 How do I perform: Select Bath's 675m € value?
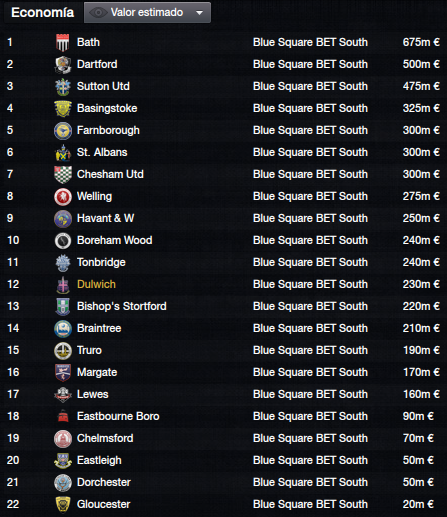421,42
